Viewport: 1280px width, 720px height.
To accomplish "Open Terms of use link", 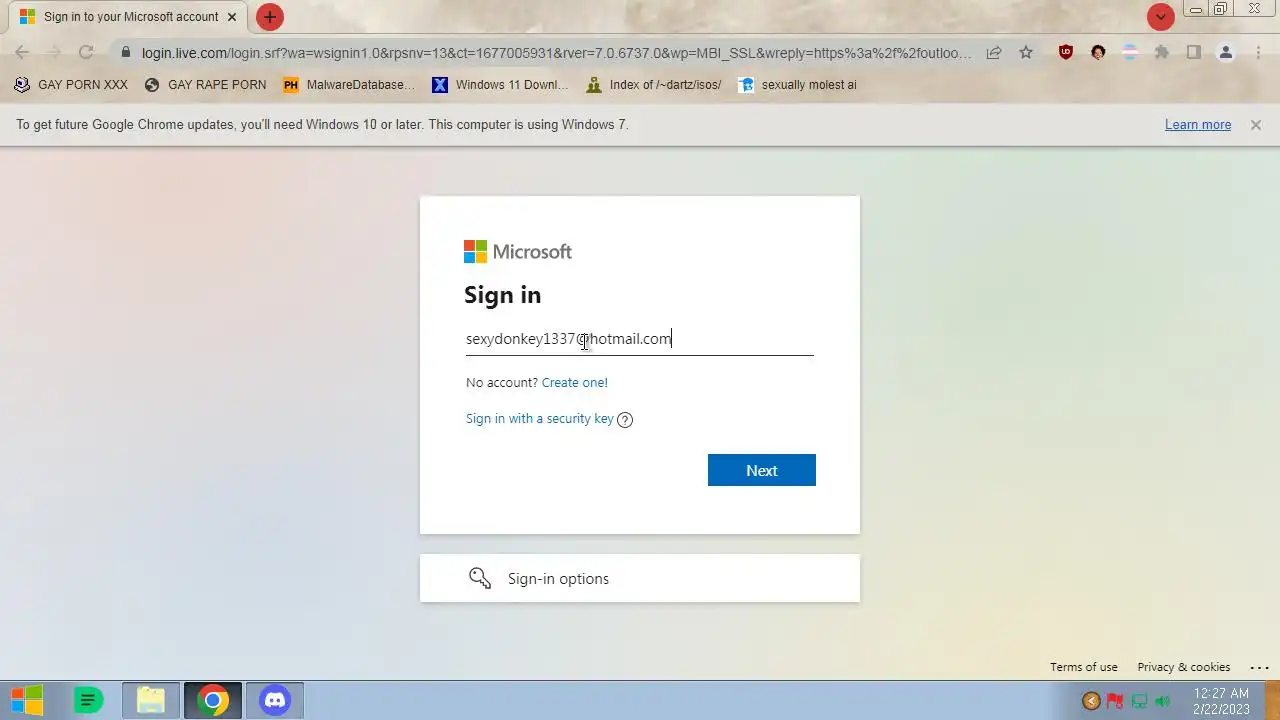I will [x=1083, y=667].
